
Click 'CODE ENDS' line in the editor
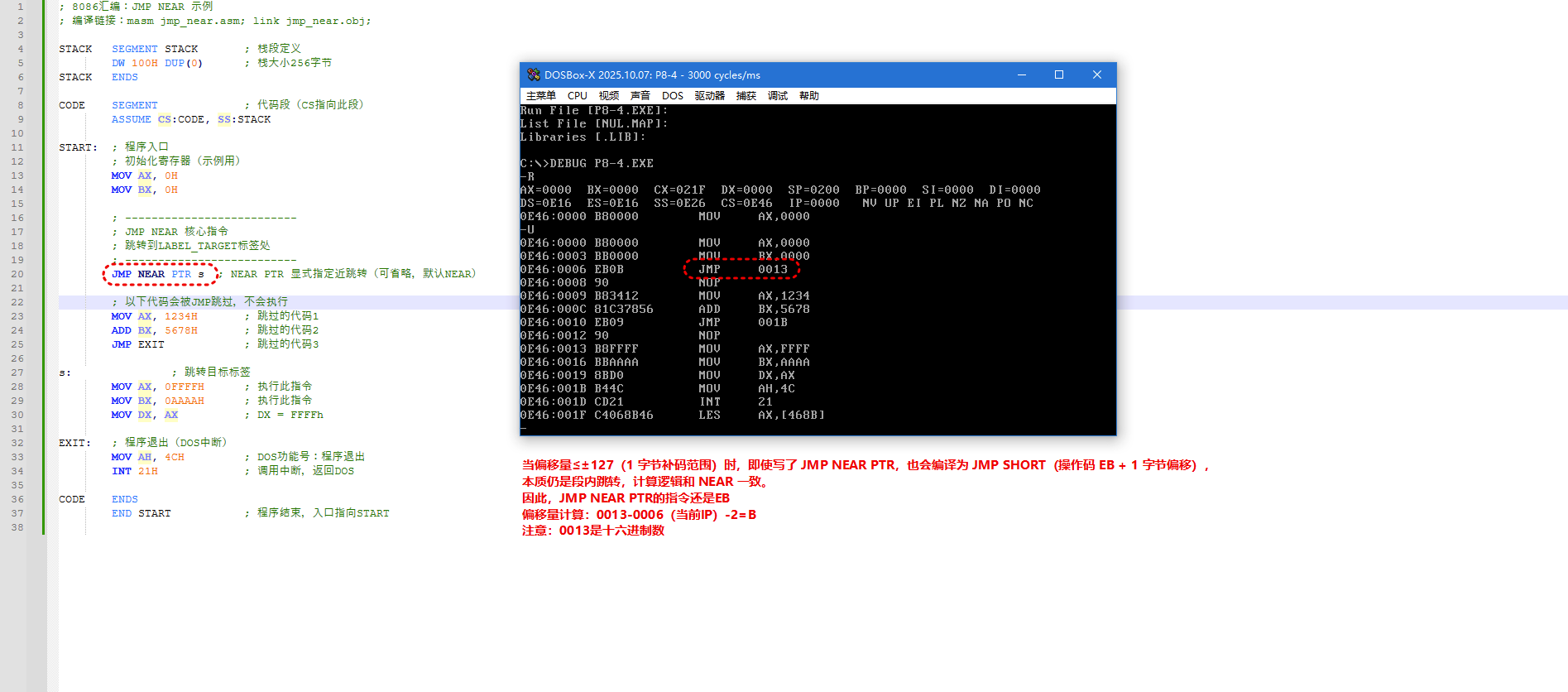click(x=98, y=499)
